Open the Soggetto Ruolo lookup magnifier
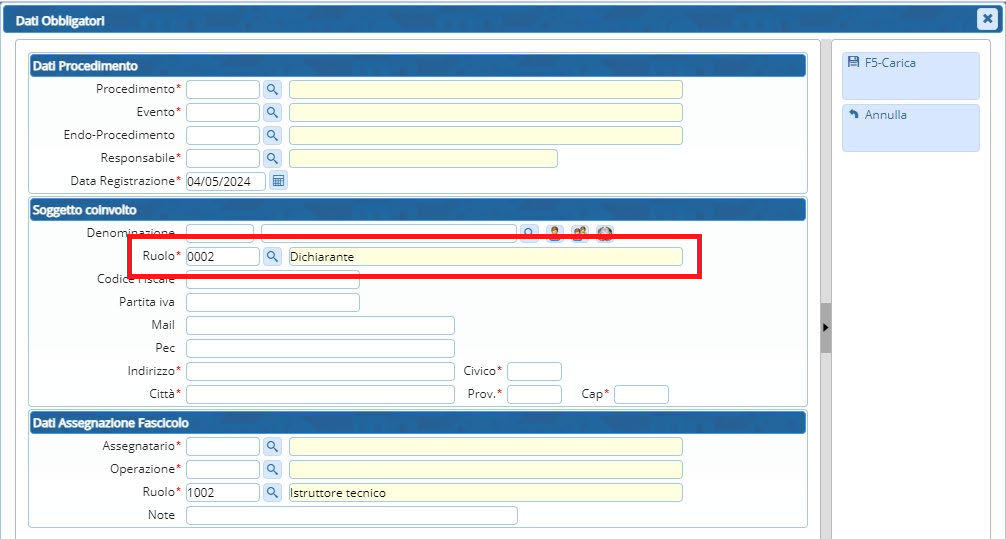This screenshot has height=539, width=1006. tap(272, 257)
